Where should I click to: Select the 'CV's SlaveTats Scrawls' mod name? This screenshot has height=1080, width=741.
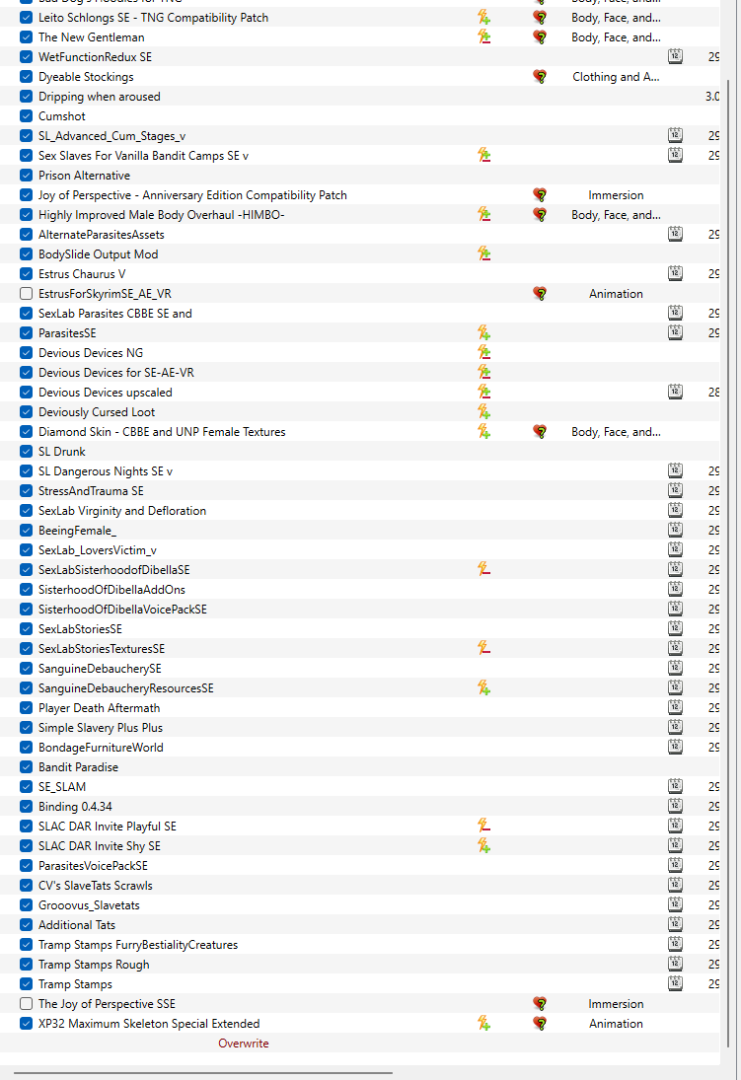pyautogui.click(x=95, y=885)
